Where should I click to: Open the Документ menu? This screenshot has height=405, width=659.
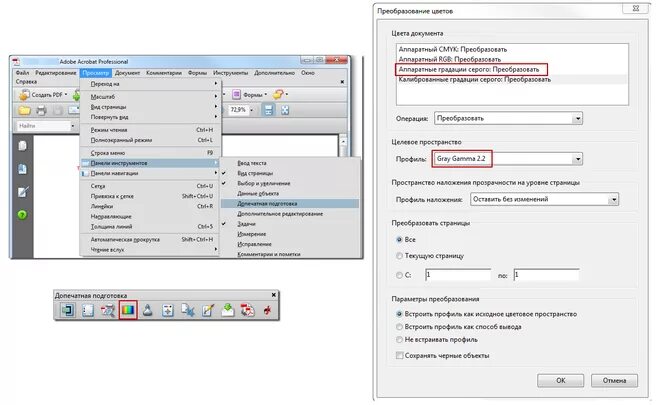(x=127, y=73)
